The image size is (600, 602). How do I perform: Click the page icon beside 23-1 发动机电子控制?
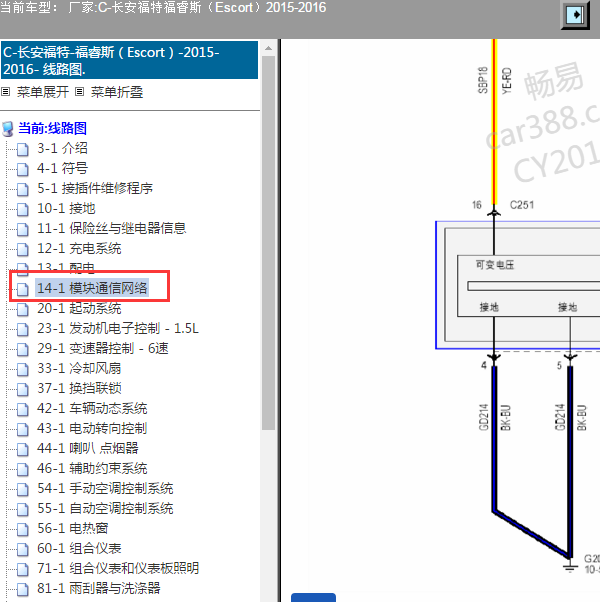tap(23, 329)
